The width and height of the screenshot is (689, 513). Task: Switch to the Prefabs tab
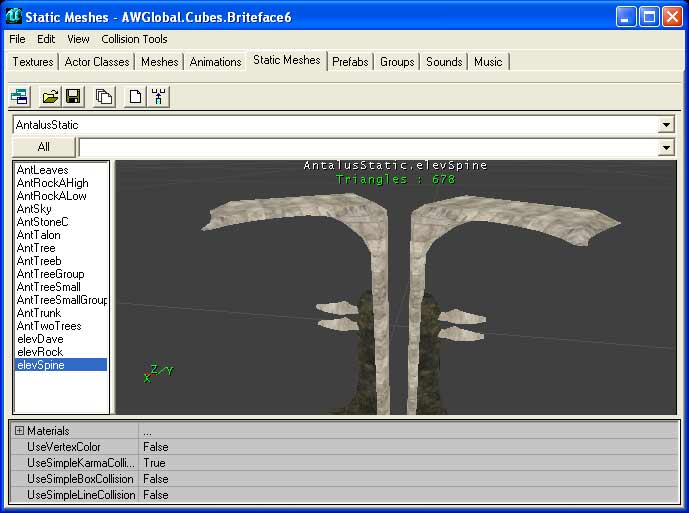(x=350, y=62)
